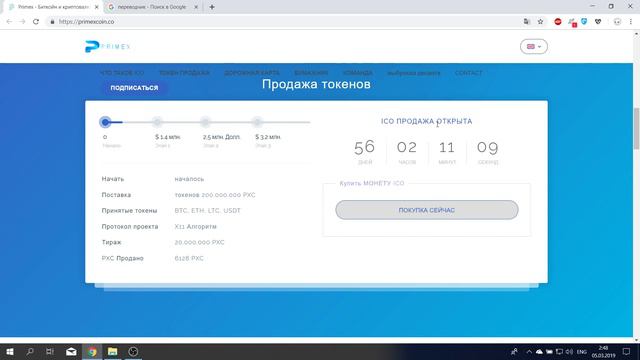Screen dimensions: 640x360
Task: Open the 'КОМАНДА' menu item
Action: (x=357, y=73)
